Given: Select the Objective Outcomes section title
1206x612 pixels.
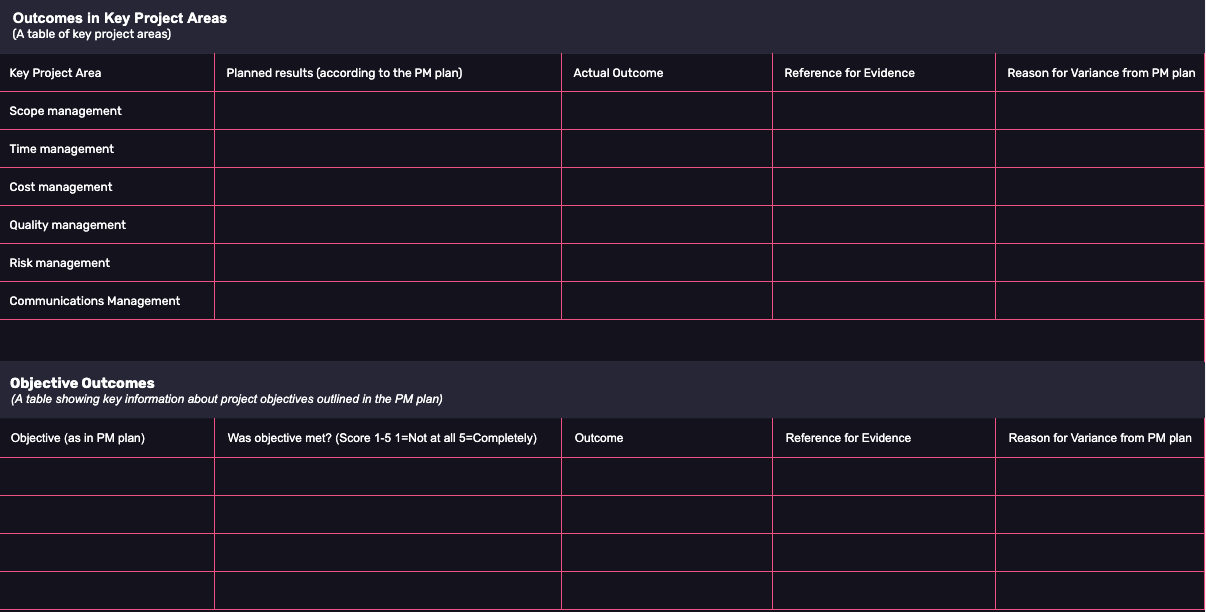Looking at the screenshot, I should (x=82, y=383).
